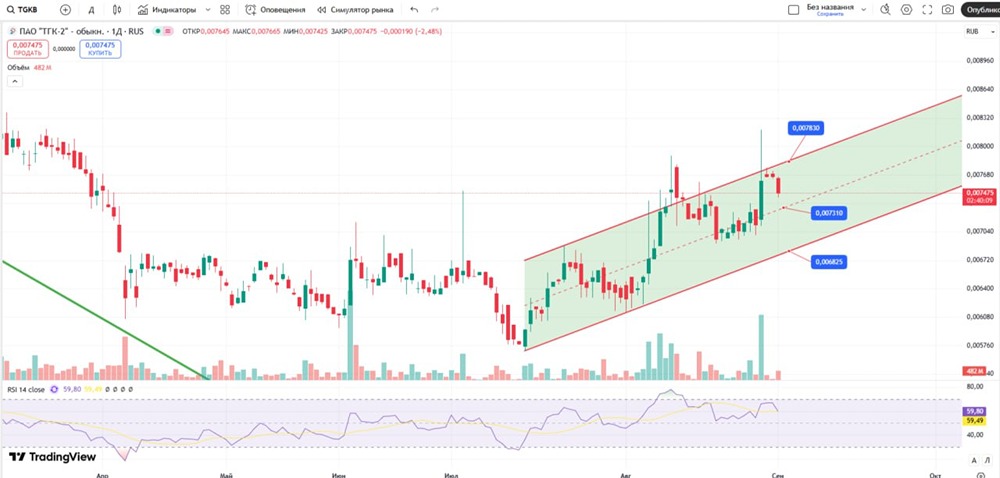Click the purple RSI loading circle icon
The width and height of the screenshot is (1000, 478).
pyautogui.click(x=54, y=389)
